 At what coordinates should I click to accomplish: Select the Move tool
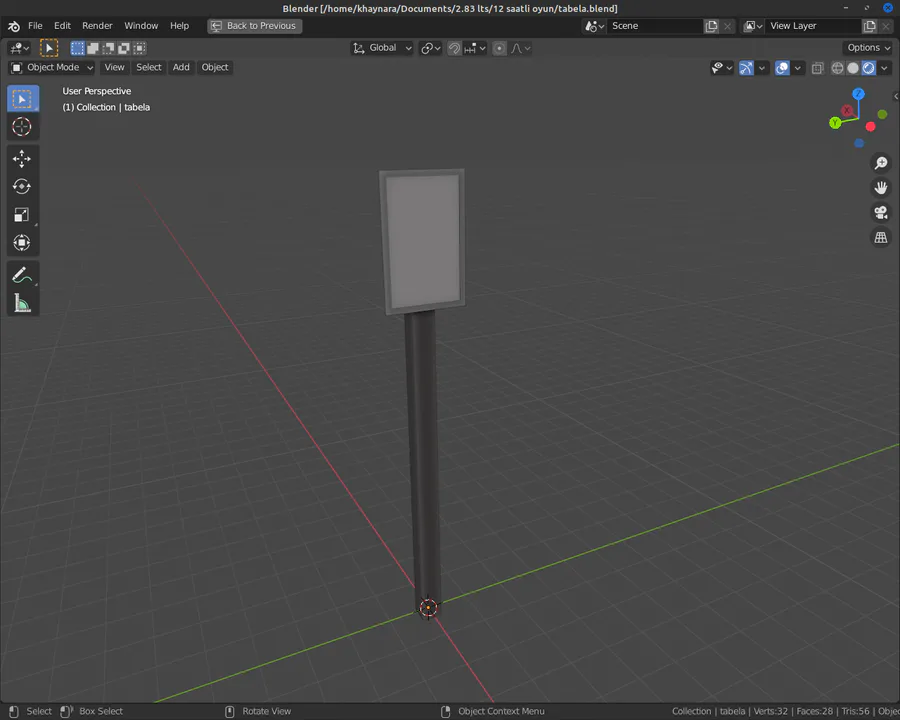click(22, 159)
